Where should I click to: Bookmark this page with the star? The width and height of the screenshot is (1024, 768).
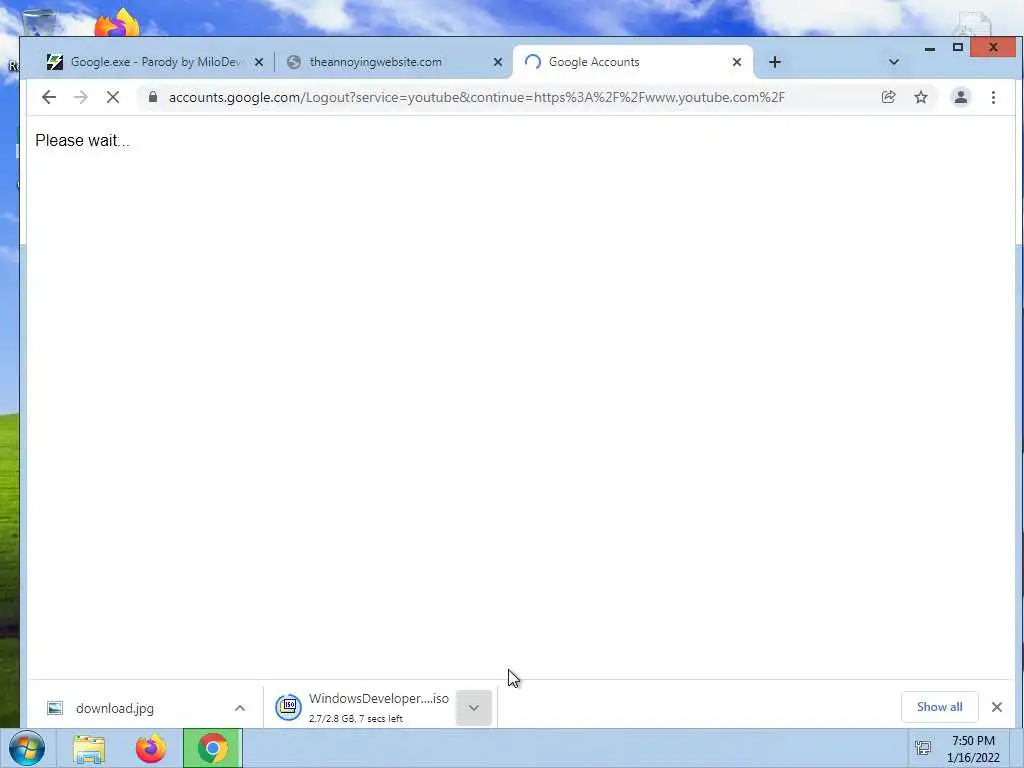(x=921, y=97)
